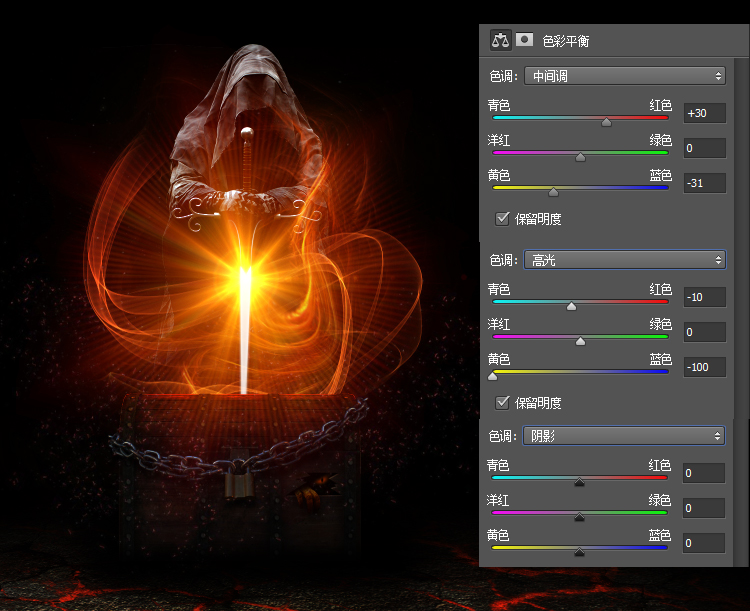
Task: Open the 中间调 (Midtones) tone dropdown
Action: pyautogui.click(x=624, y=76)
